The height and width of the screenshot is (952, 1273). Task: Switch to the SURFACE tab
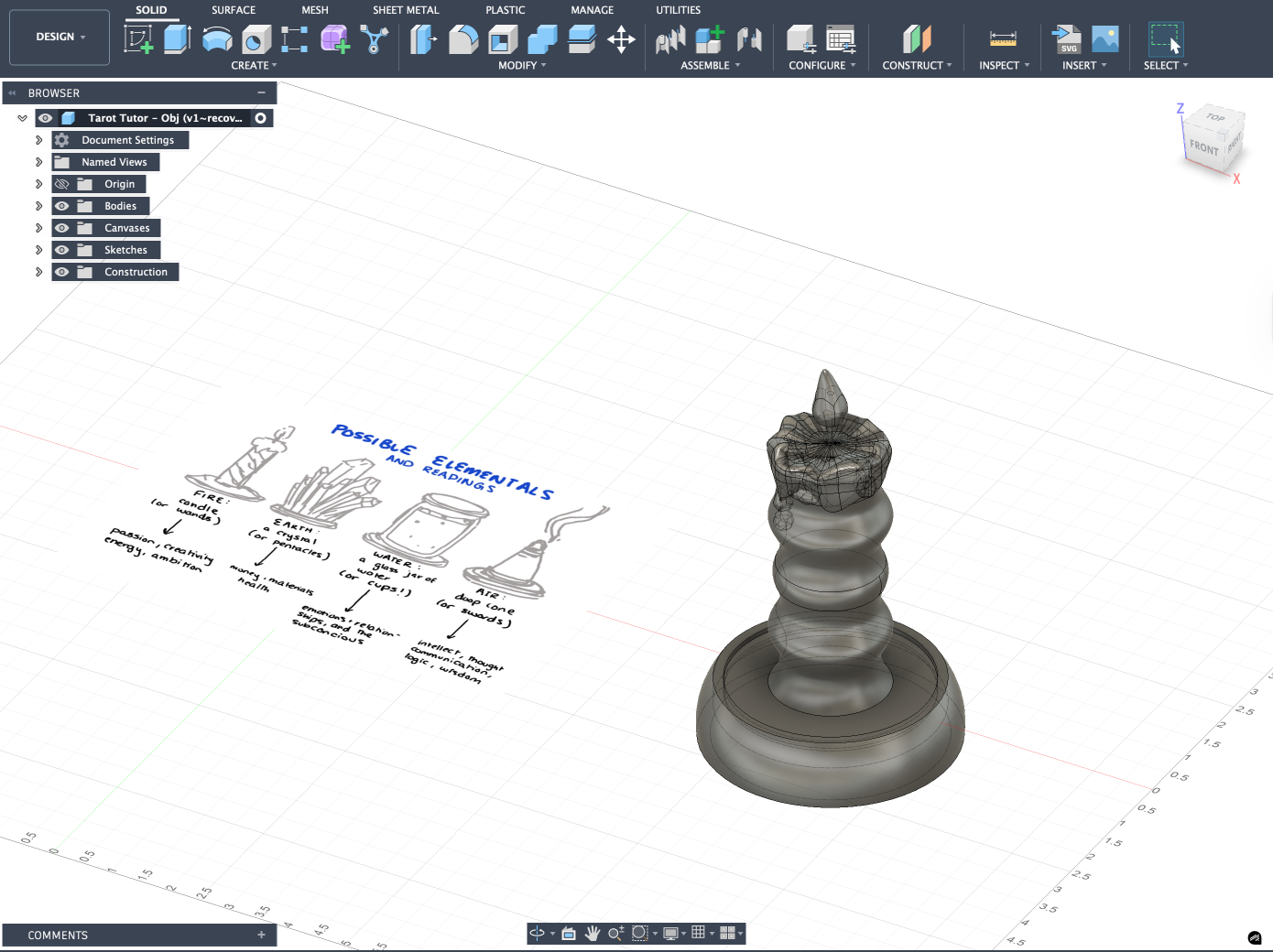234,10
